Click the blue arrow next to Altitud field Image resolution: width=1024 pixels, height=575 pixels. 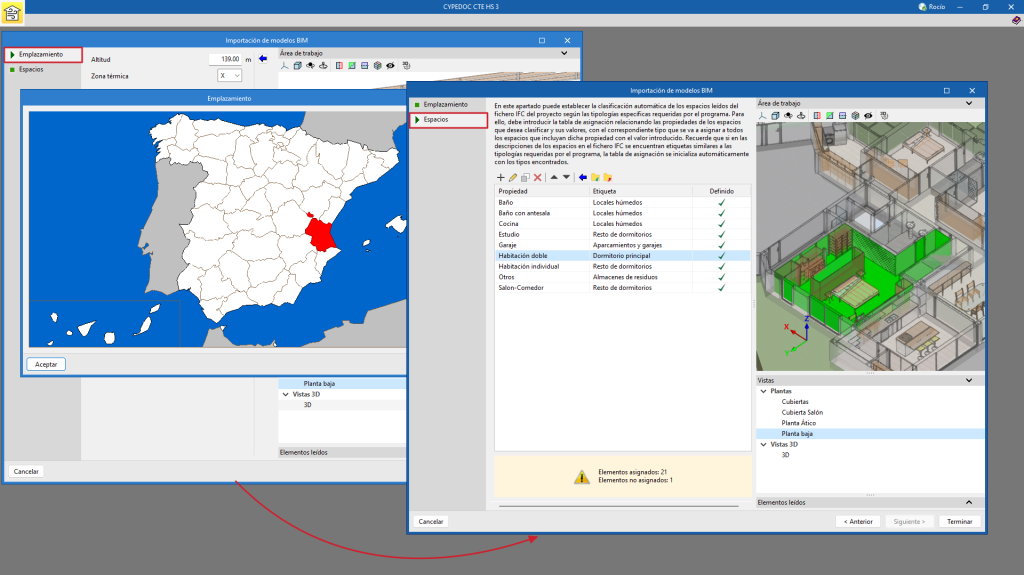tap(263, 59)
